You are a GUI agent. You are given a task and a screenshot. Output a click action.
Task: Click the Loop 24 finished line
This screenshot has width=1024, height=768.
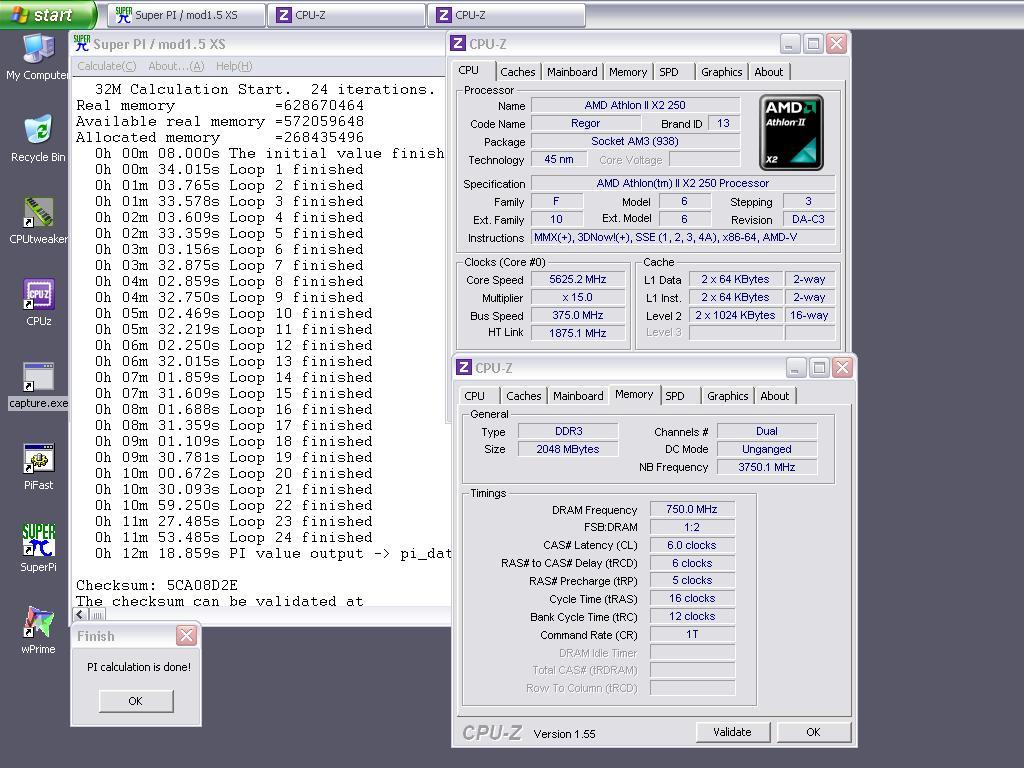(x=233, y=537)
